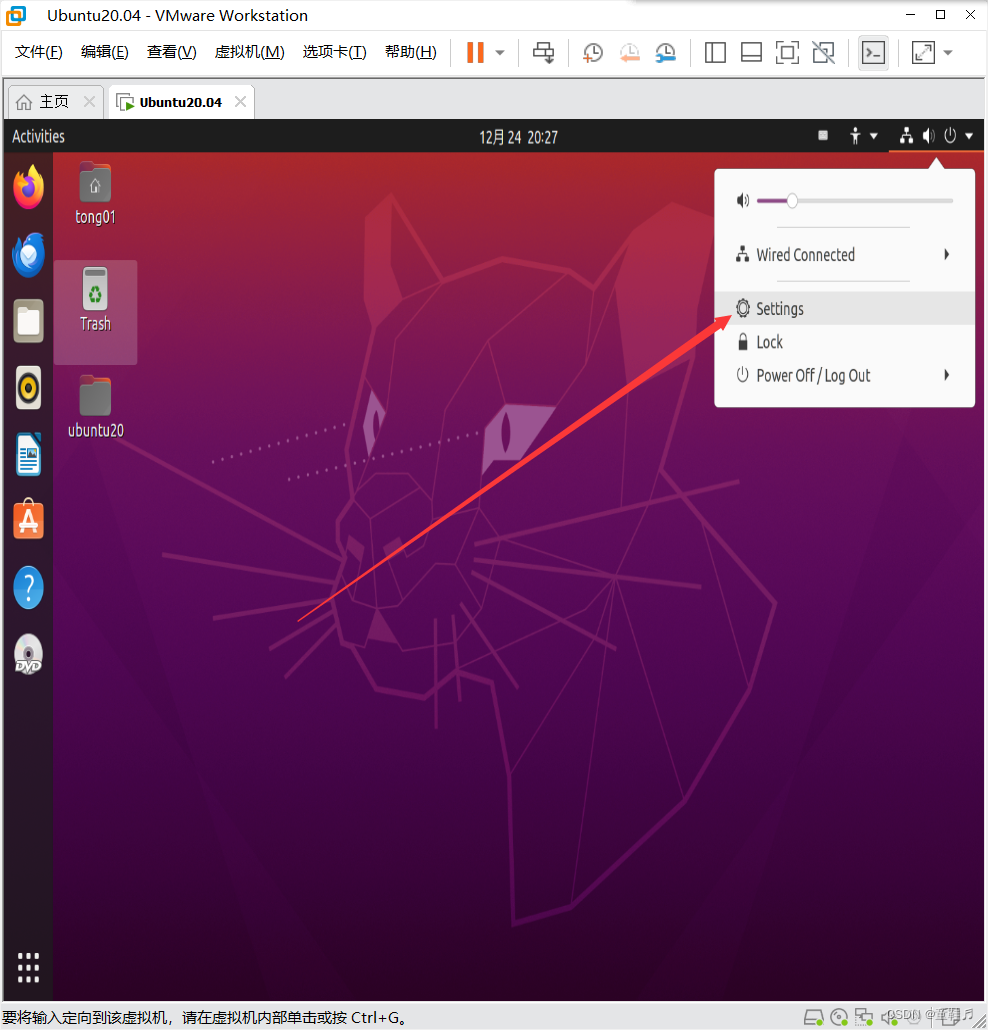
Task: Open Help from the dock
Action: tap(28, 587)
